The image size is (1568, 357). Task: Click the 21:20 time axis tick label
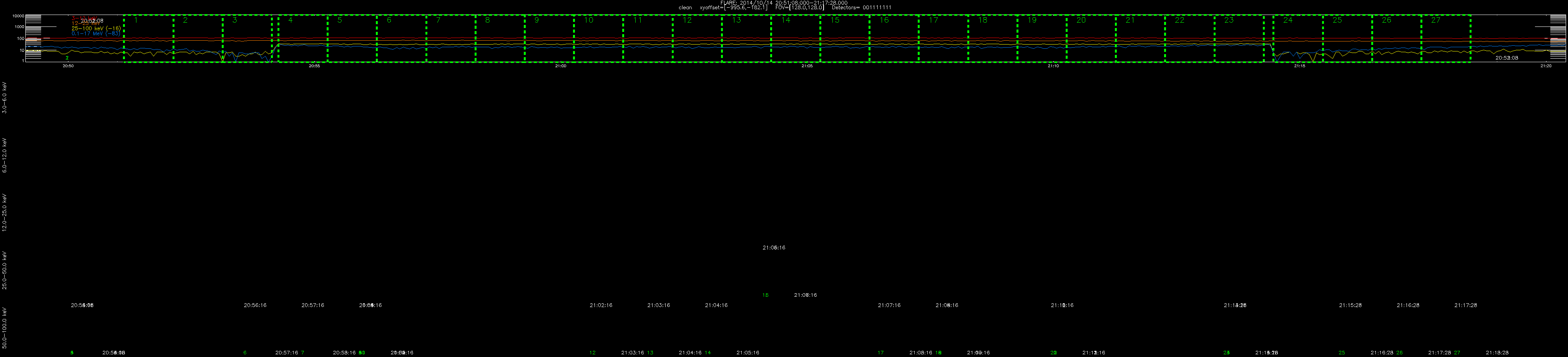point(1545,66)
